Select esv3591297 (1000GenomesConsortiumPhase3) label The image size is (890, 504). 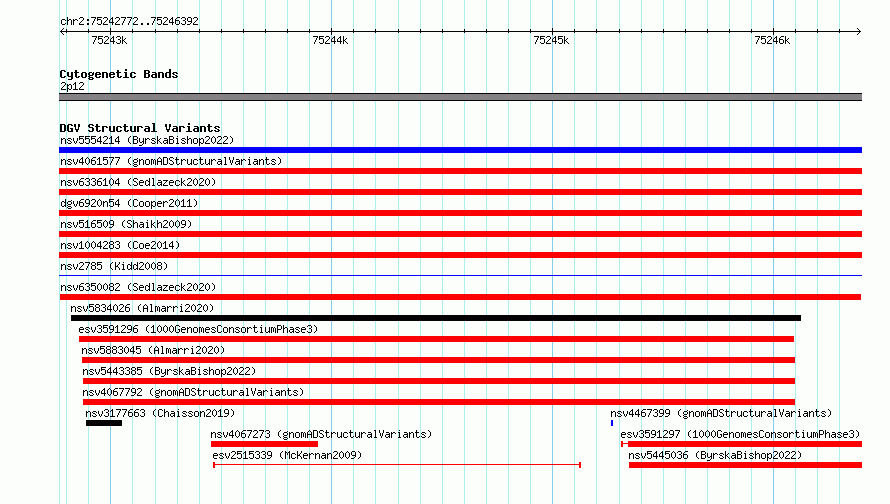(x=740, y=434)
